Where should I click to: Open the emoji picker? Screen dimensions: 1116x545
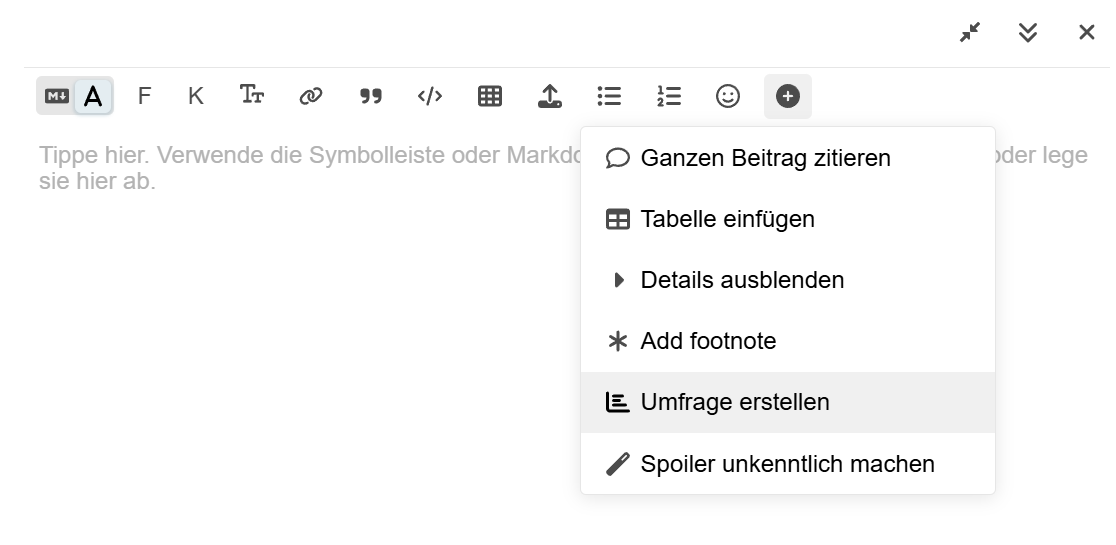[x=728, y=96]
